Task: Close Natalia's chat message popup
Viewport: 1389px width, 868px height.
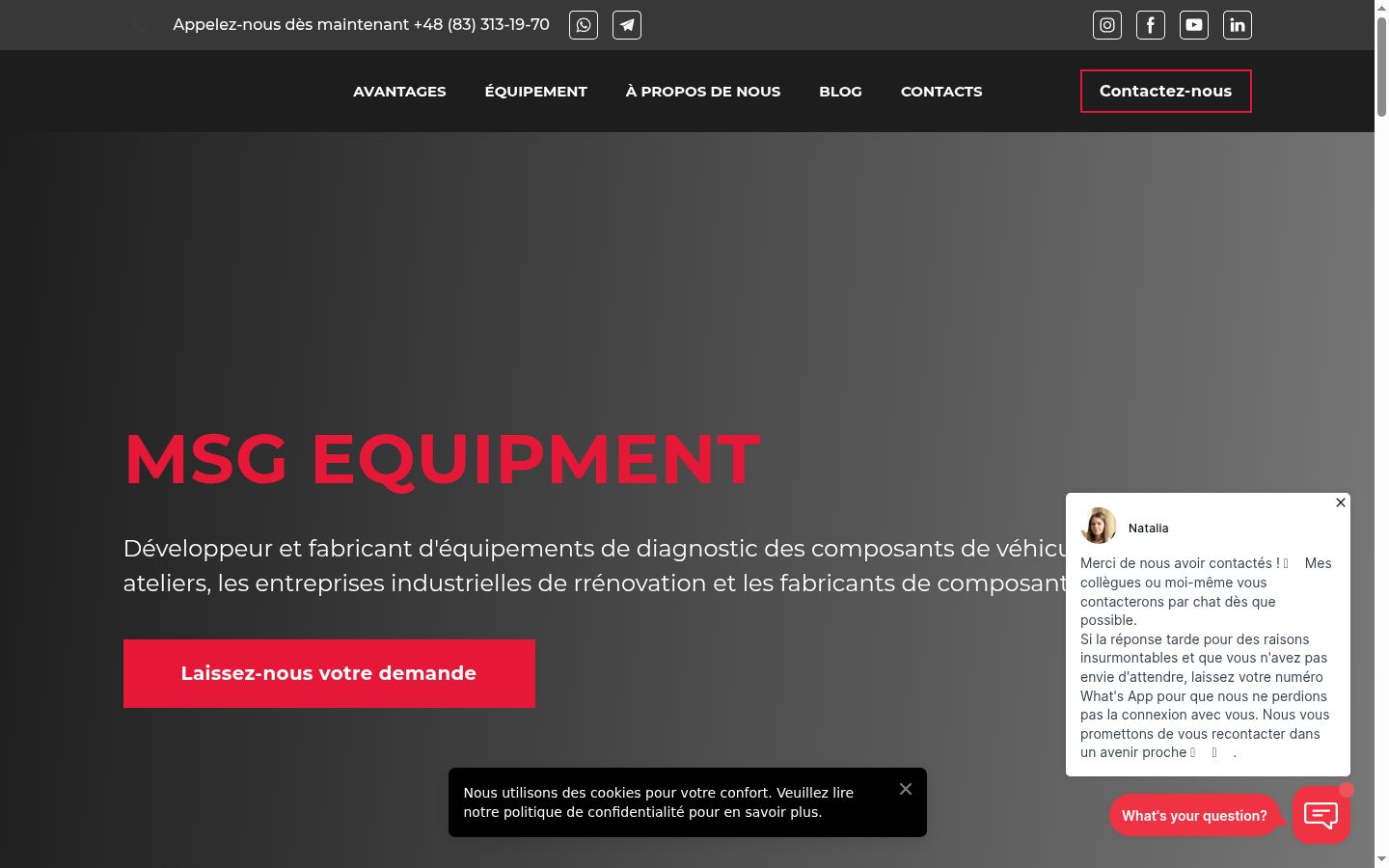Action: tap(1341, 502)
